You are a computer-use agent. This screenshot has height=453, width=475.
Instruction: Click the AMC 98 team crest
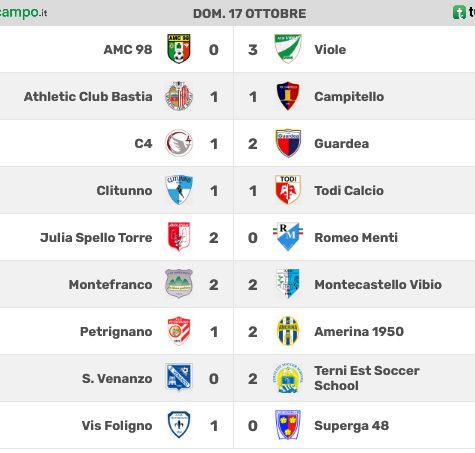(179, 49)
